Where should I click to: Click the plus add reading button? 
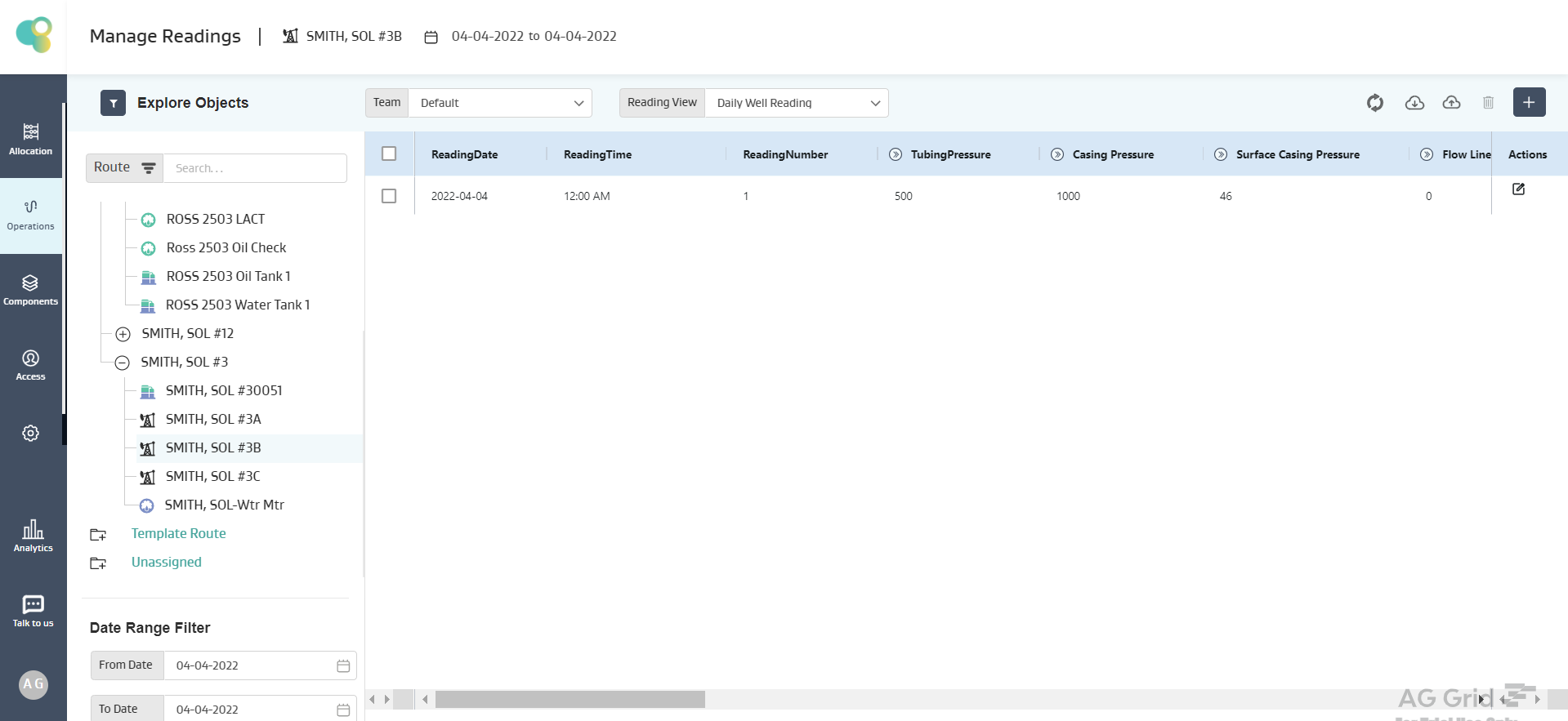(1529, 103)
